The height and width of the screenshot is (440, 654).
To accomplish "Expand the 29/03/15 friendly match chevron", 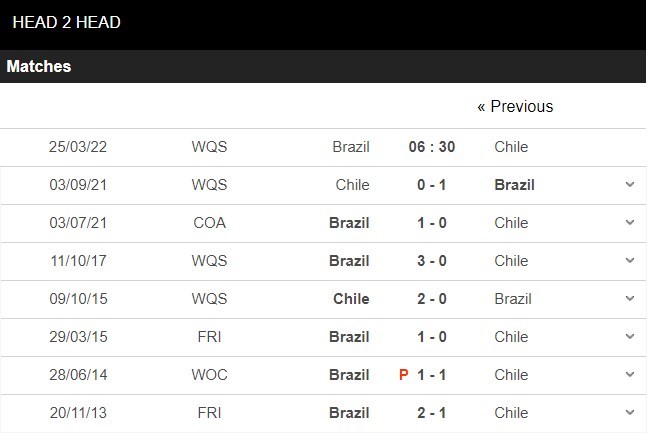I will click(630, 336).
